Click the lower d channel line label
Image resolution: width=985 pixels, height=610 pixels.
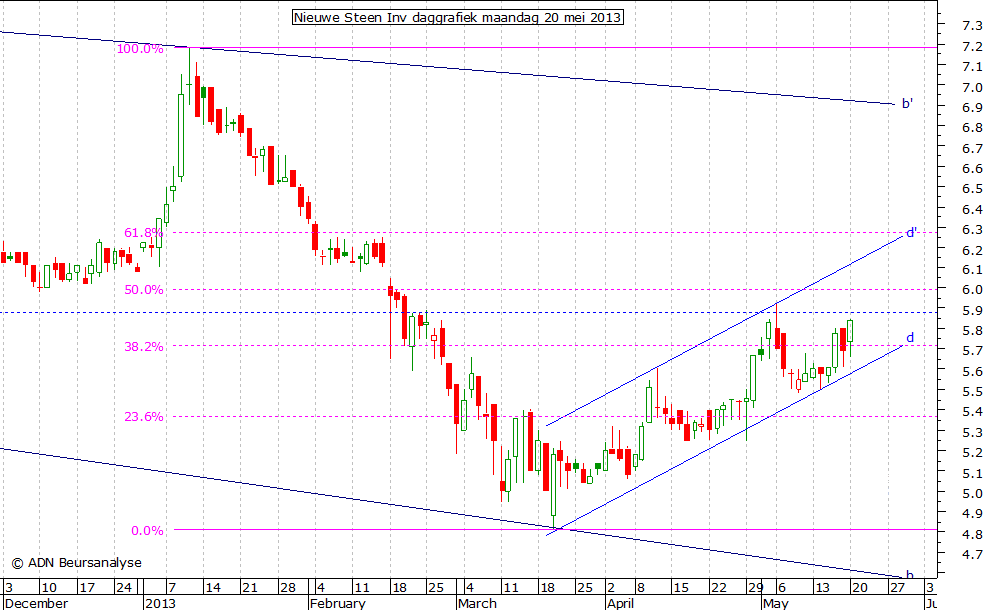pos(910,338)
